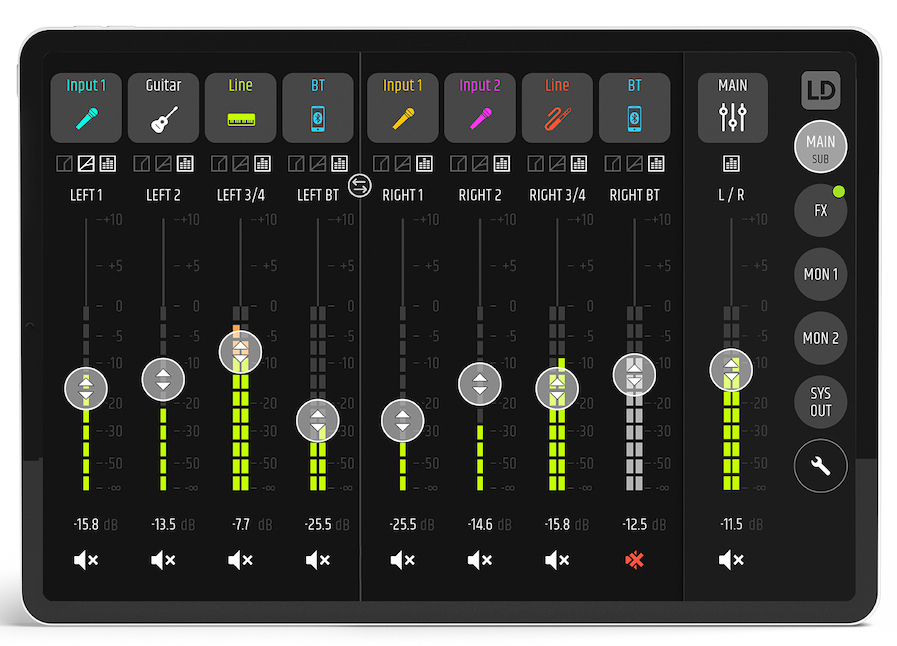Mute the LEFT 1 channel

86,560
